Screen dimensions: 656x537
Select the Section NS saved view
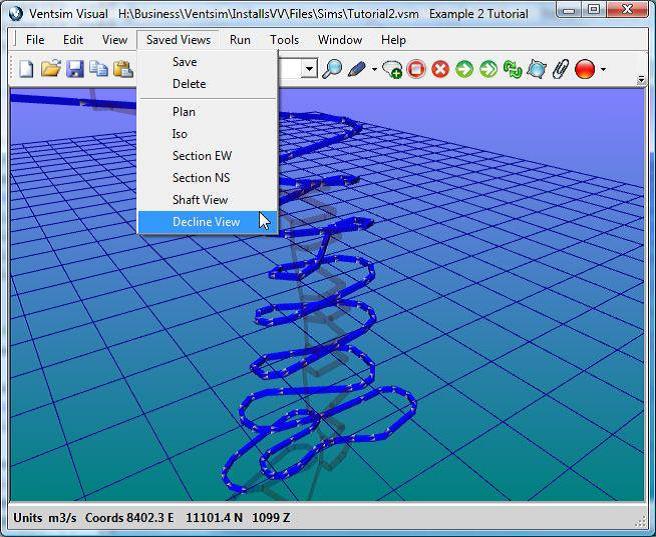pyautogui.click(x=208, y=178)
